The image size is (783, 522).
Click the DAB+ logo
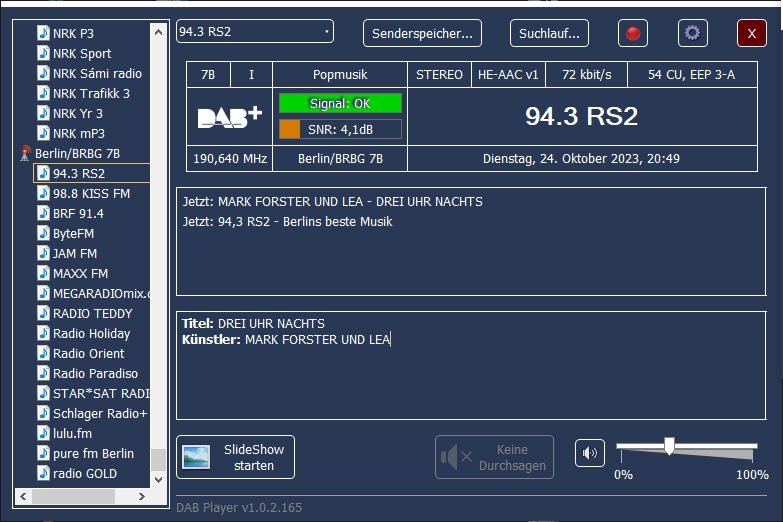coord(230,117)
